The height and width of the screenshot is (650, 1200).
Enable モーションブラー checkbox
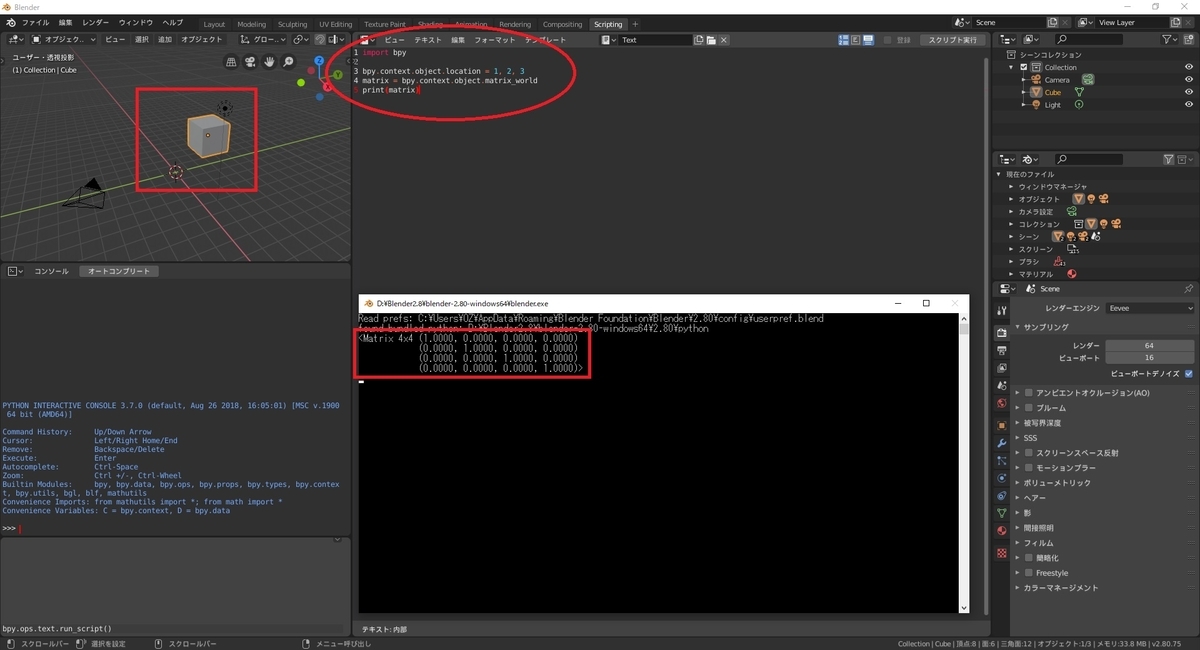click(1029, 468)
